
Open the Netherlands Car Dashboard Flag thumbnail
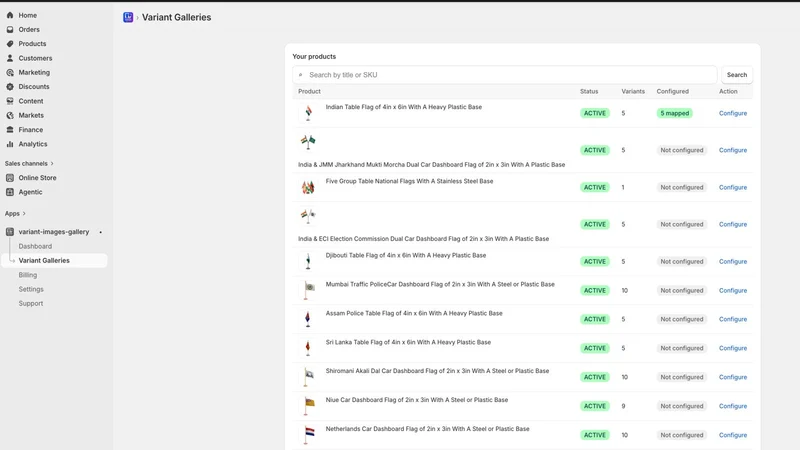308,435
